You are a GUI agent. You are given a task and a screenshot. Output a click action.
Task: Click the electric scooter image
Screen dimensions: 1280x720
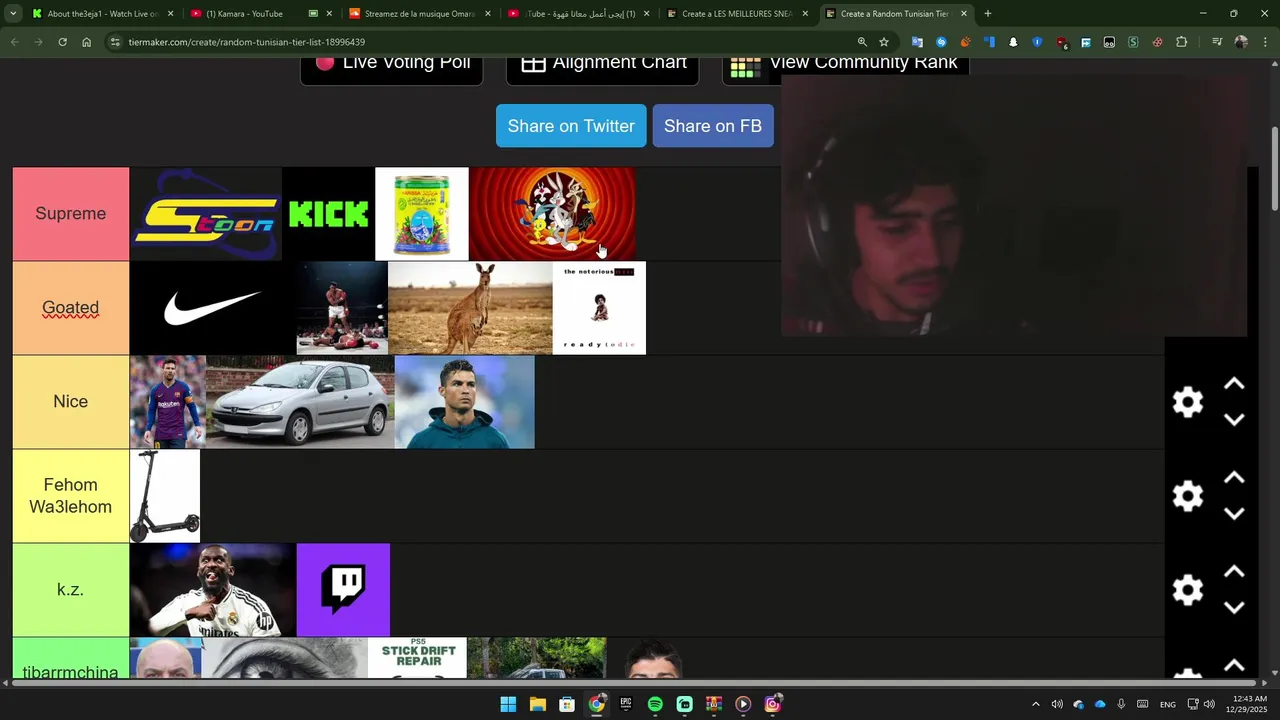coord(165,496)
